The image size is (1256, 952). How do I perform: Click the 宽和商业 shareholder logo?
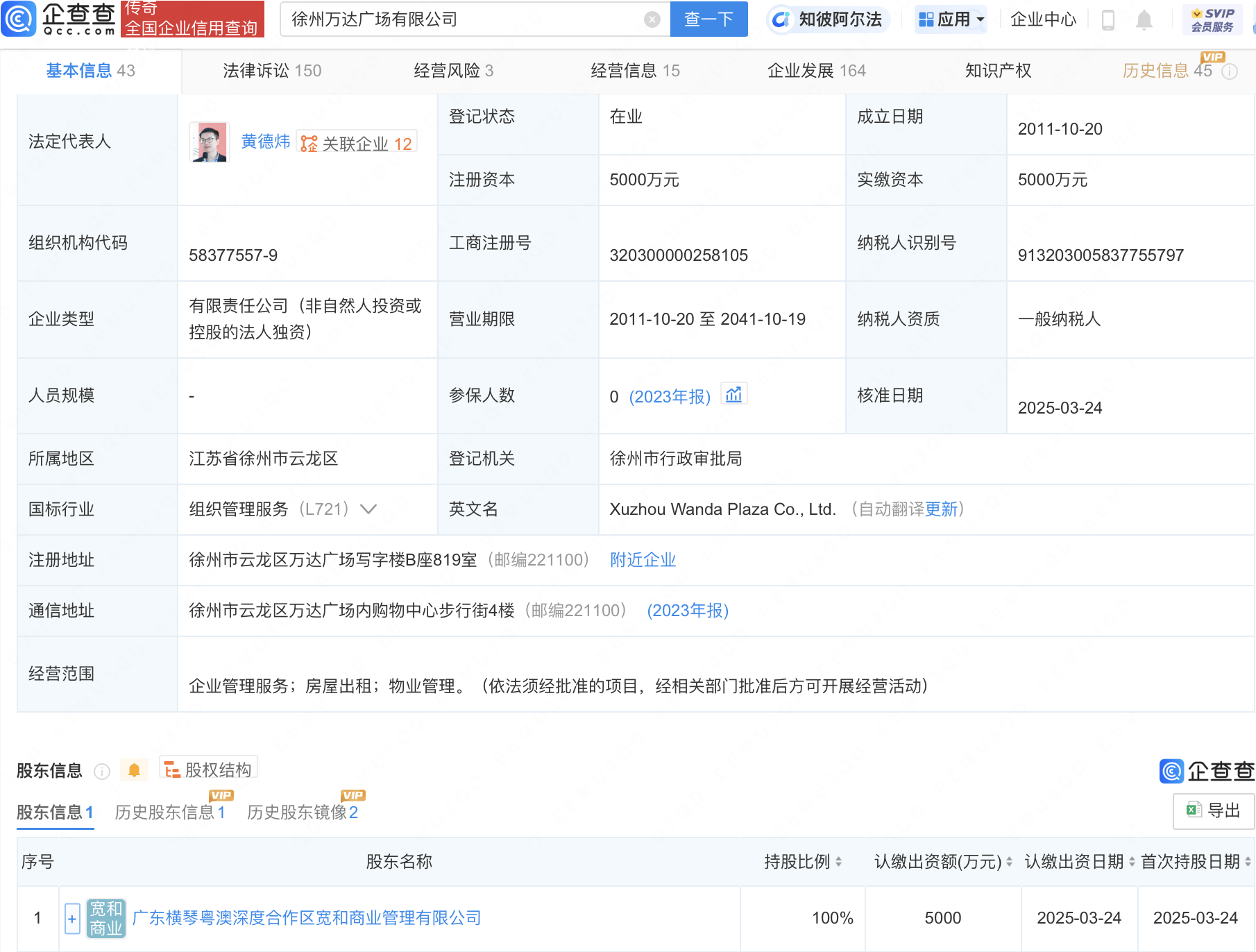[105, 918]
